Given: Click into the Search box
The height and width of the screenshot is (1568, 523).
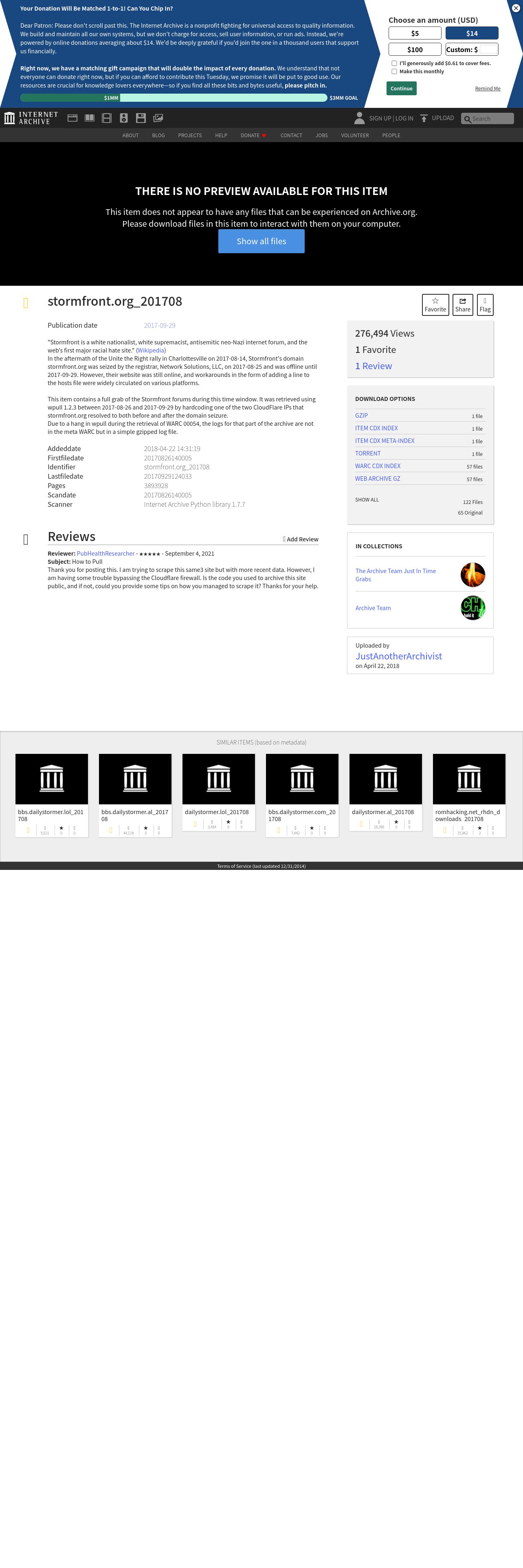Looking at the screenshot, I should pyautogui.click(x=487, y=119).
